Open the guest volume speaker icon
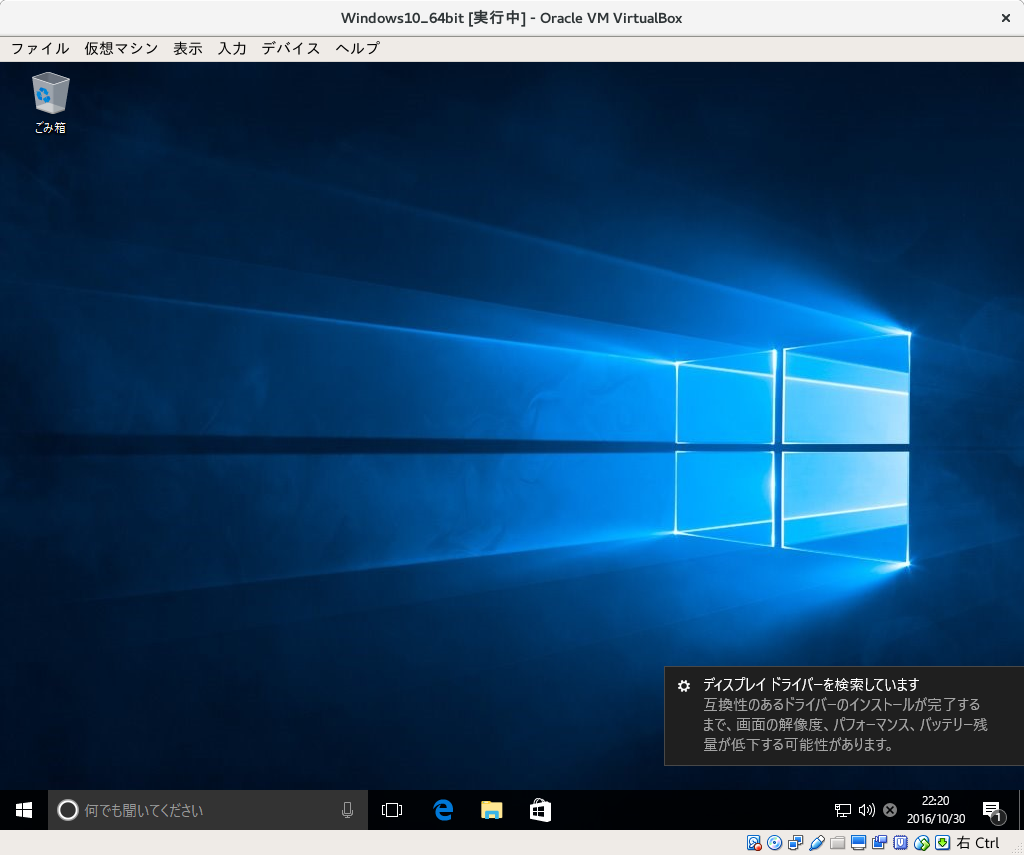The height and width of the screenshot is (855, 1024). coord(867,810)
